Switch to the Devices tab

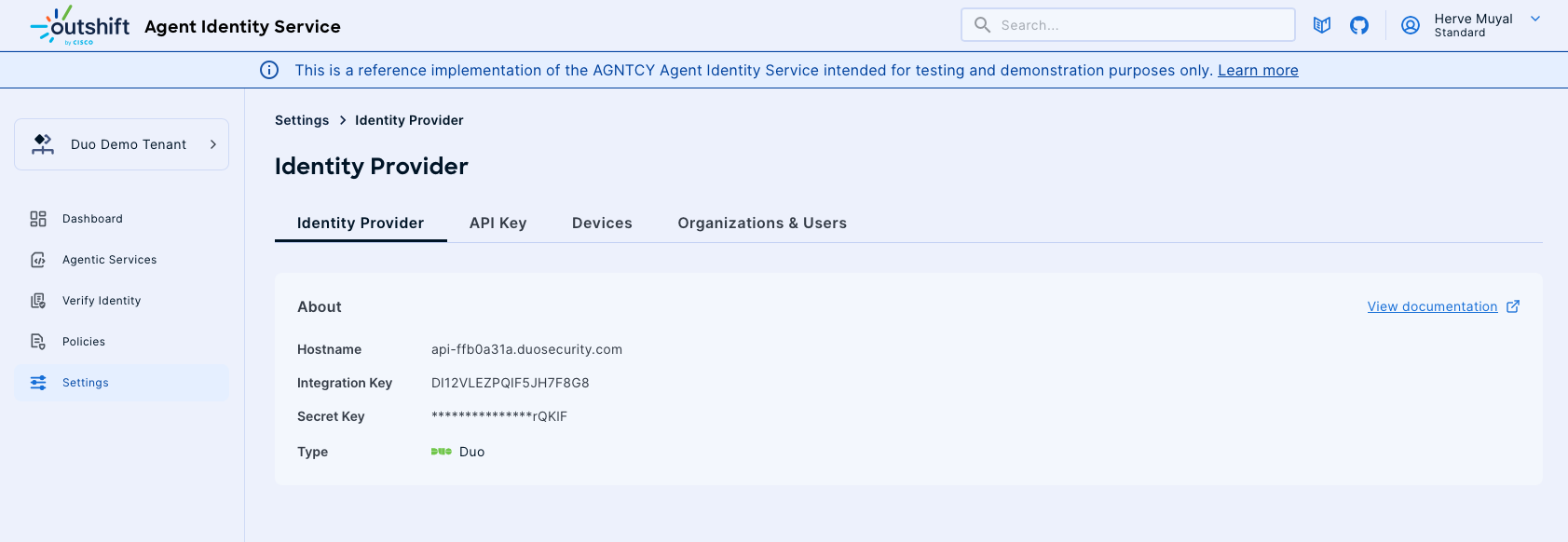point(602,224)
